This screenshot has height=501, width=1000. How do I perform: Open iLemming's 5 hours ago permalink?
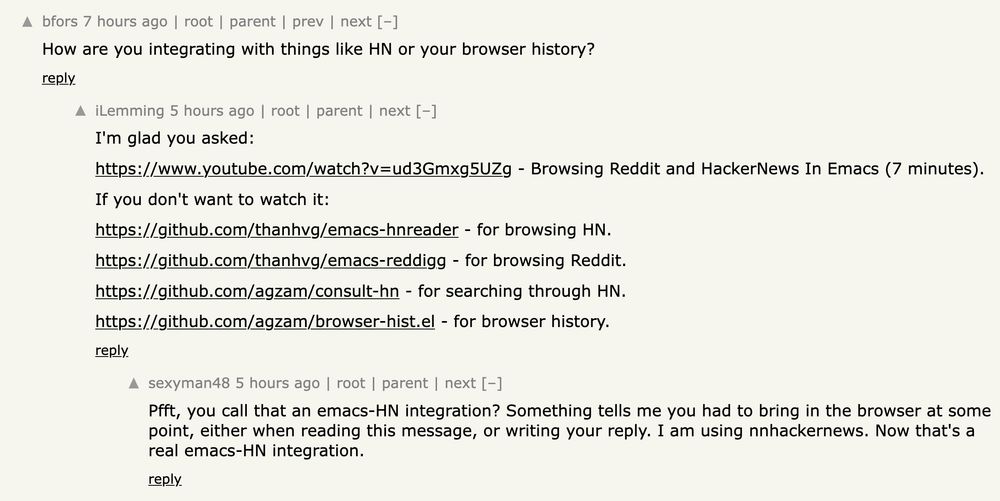coord(212,111)
